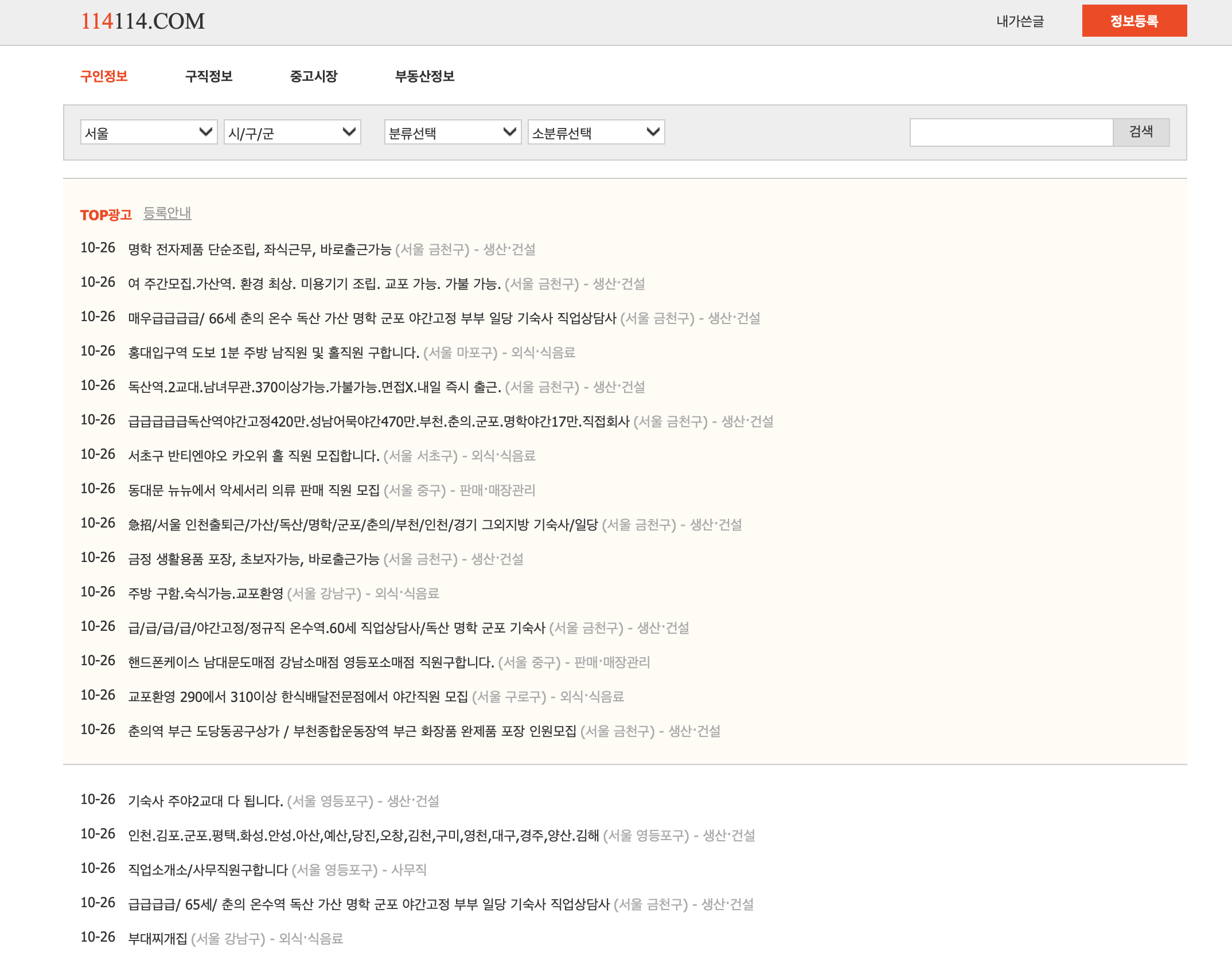Expand the 시/구/군 district dropdown
This screenshot has height=960, width=1232.
[x=292, y=132]
